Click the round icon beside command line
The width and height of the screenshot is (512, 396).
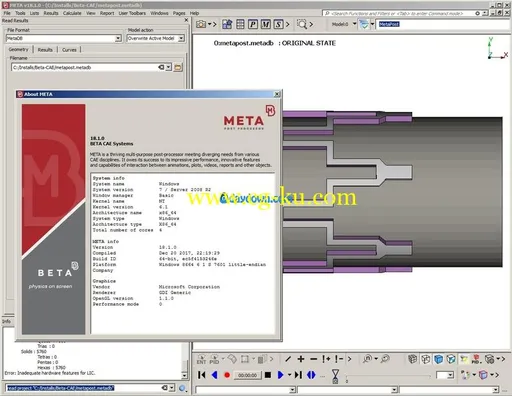tap(182, 388)
